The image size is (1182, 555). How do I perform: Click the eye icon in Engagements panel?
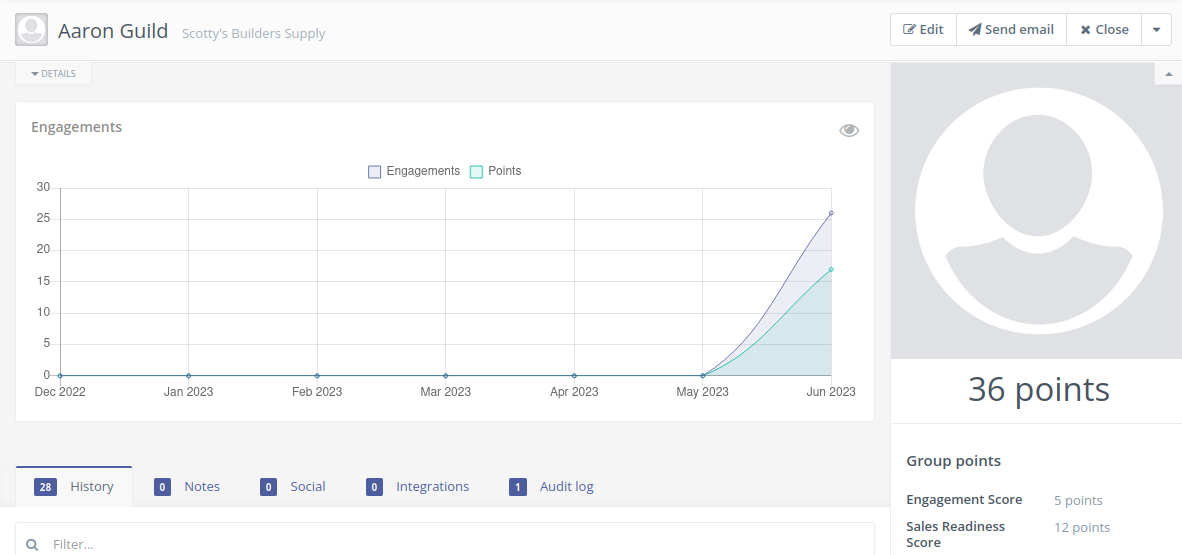point(849,130)
